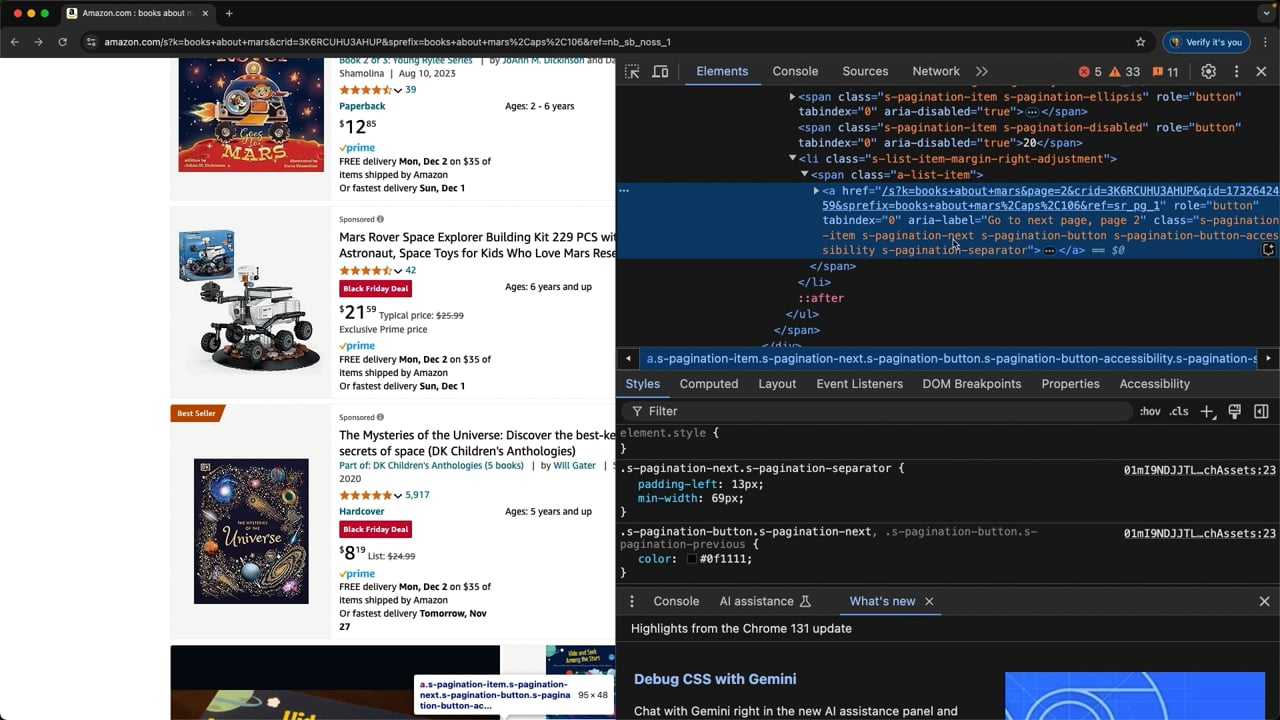Viewport: 1280px width, 720px height.
Task: Click the orange issues count badge
Action: point(1165,72)
